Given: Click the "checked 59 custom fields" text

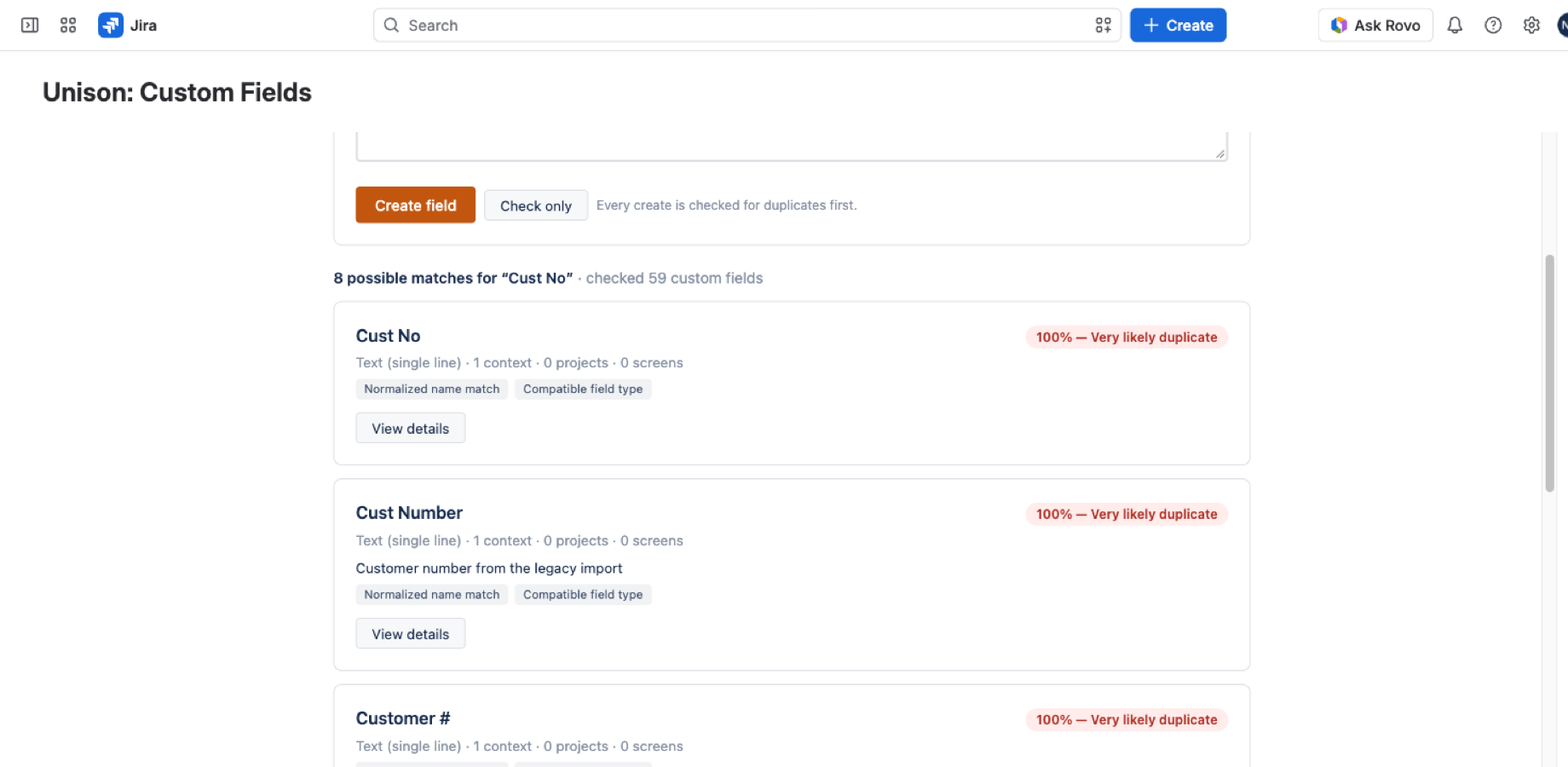Looking at the screenshot, I should point(674,278).
